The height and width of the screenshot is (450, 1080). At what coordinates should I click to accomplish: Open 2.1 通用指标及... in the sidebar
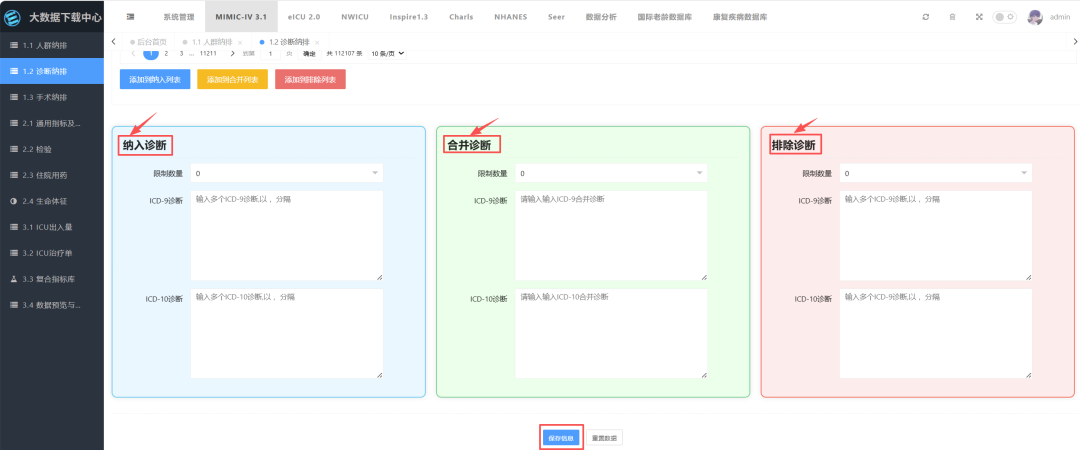click(52, 123)
